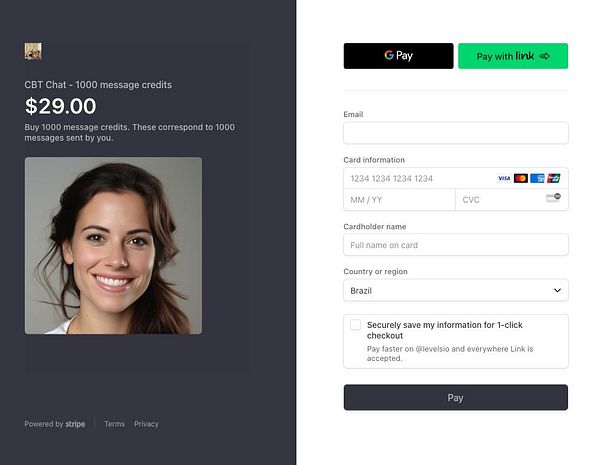
Task: Focus the card number field
Action: [x=456, y=178]
